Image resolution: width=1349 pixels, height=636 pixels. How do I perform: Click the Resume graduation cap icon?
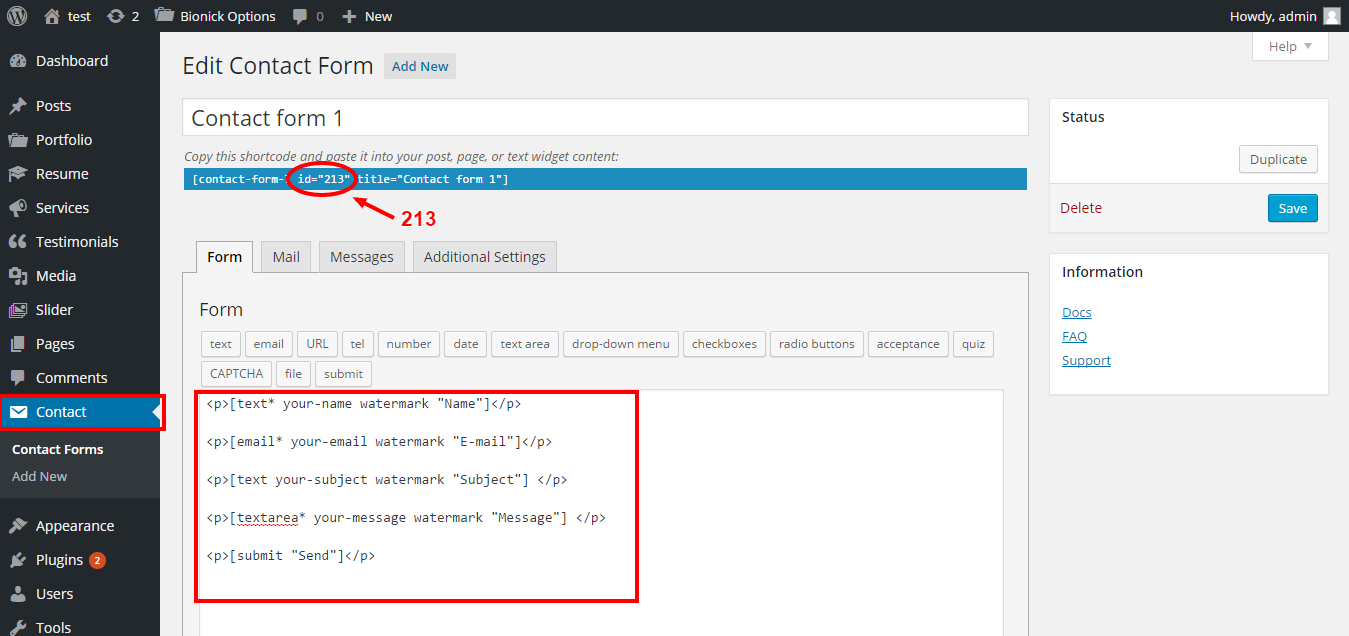click(18, 174)
